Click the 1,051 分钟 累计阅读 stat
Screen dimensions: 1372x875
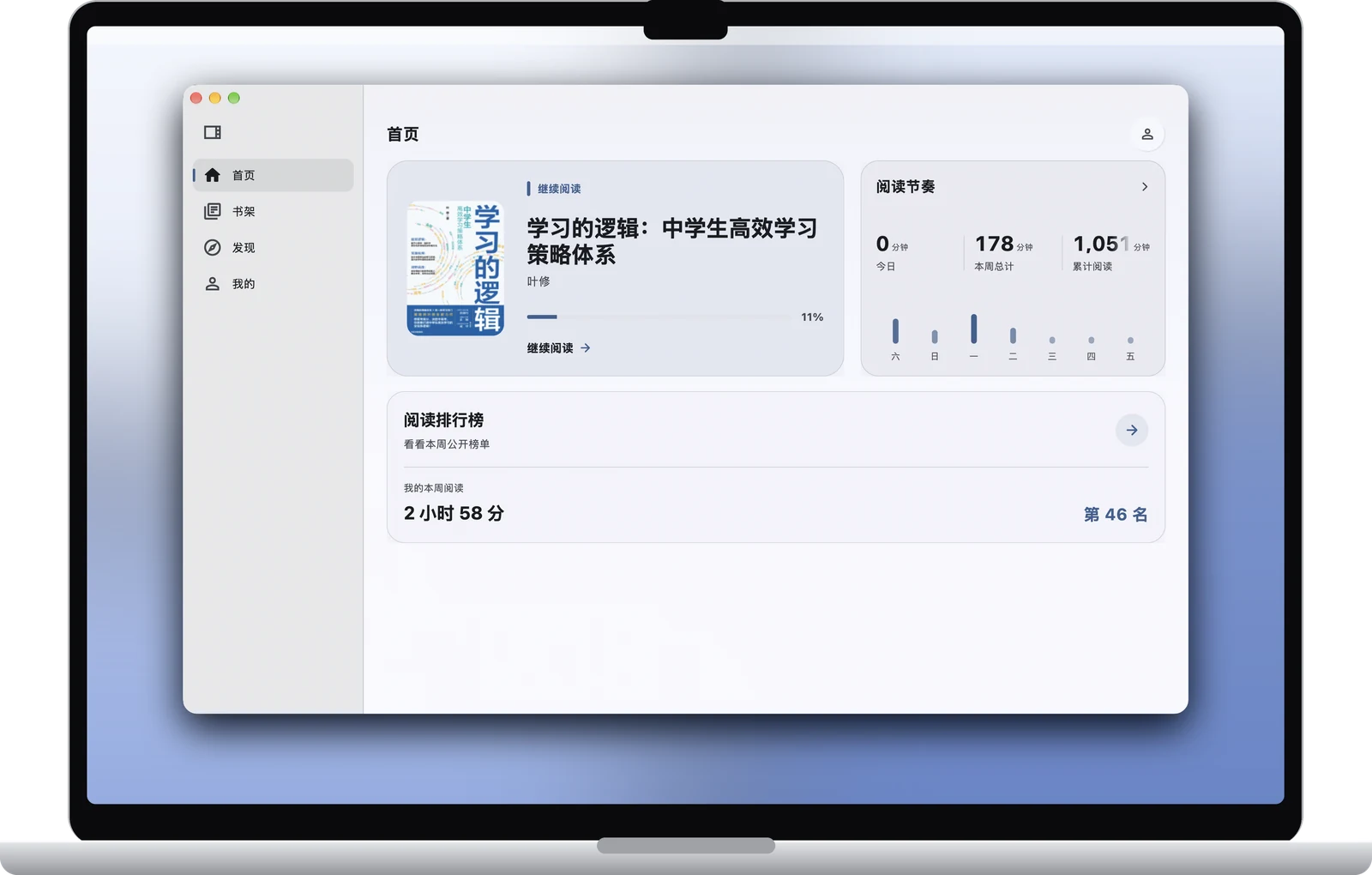pos(1111,253)
